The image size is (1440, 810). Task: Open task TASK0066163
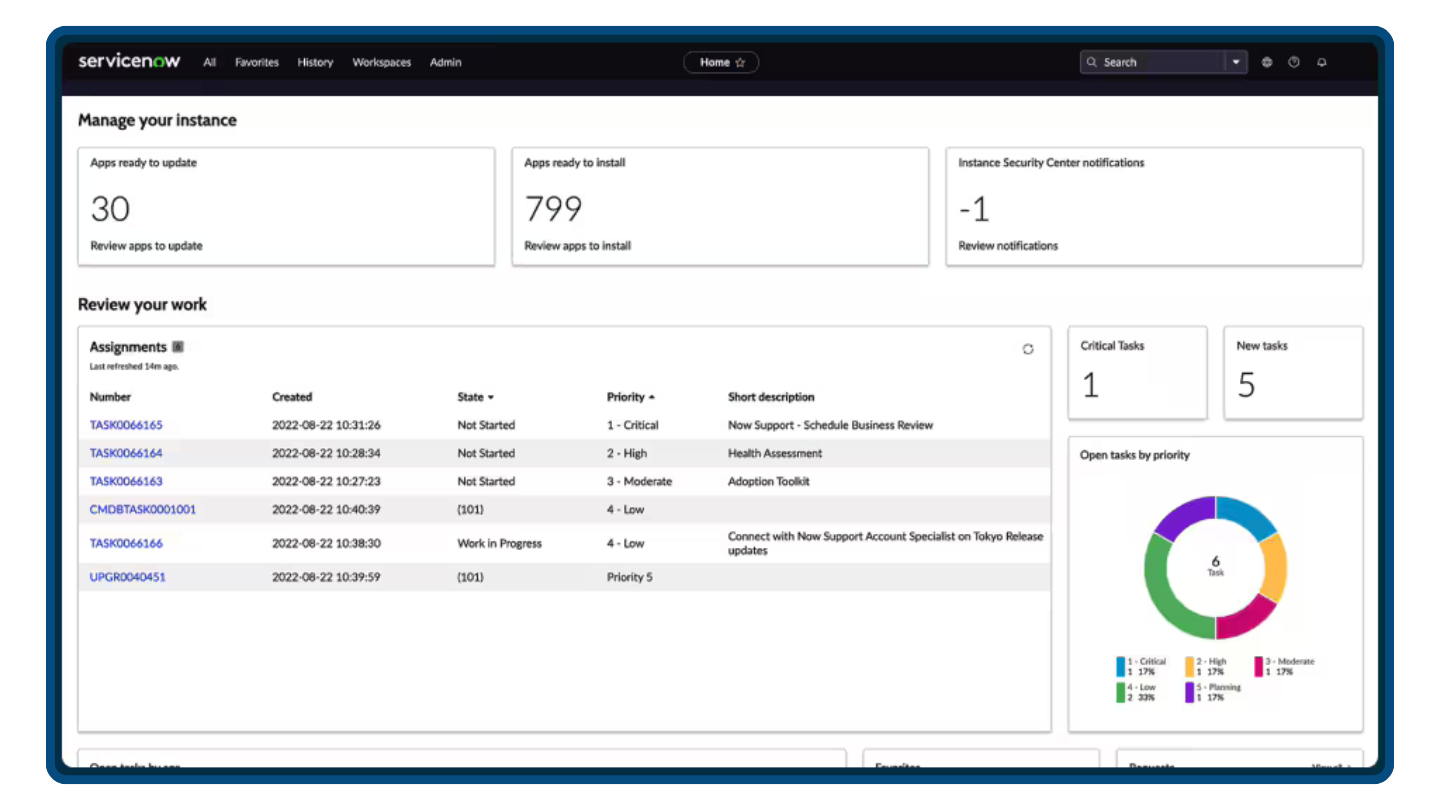(x=126, y=481)
